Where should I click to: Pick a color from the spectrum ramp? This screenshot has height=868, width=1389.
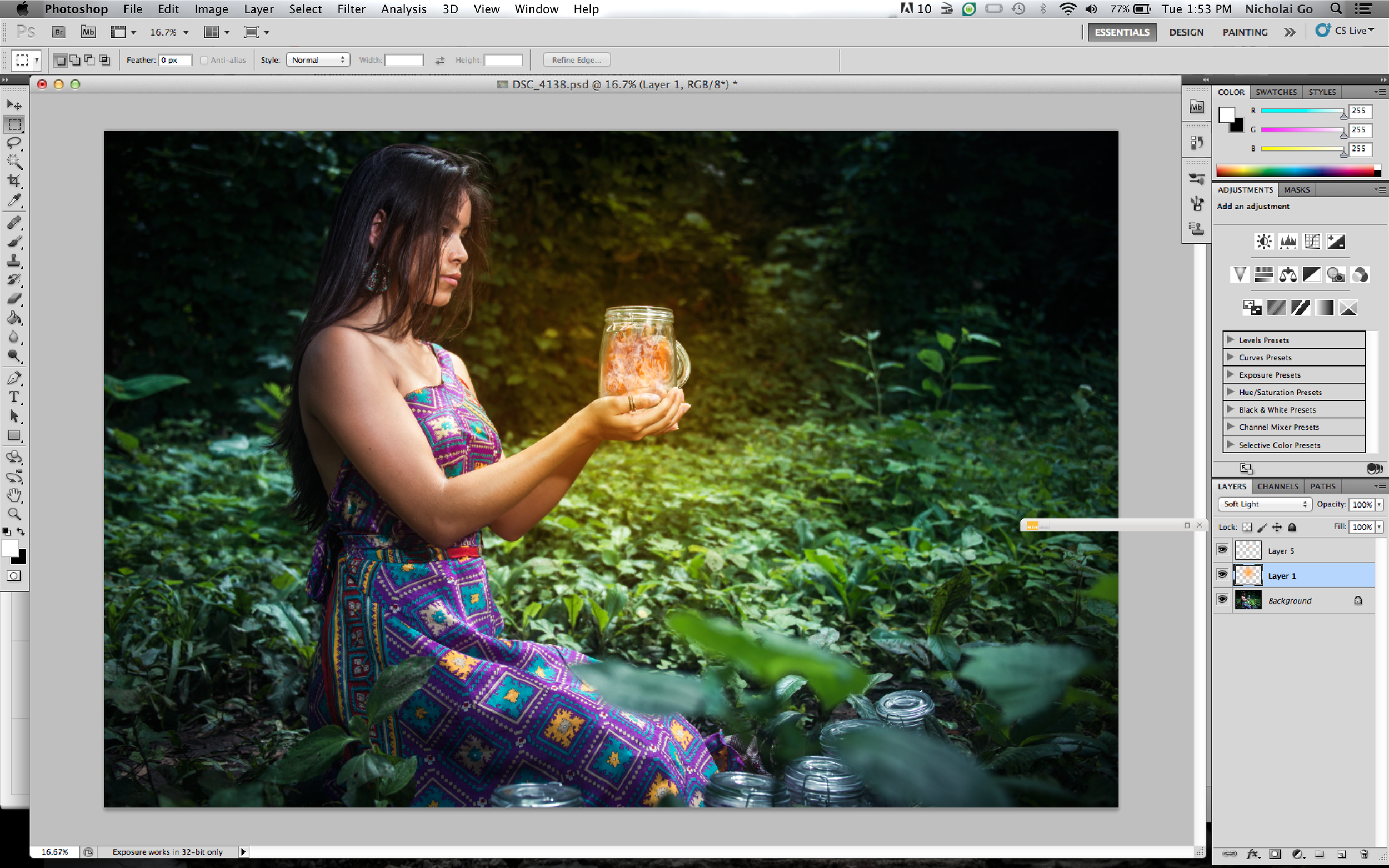click(1298, 170)
